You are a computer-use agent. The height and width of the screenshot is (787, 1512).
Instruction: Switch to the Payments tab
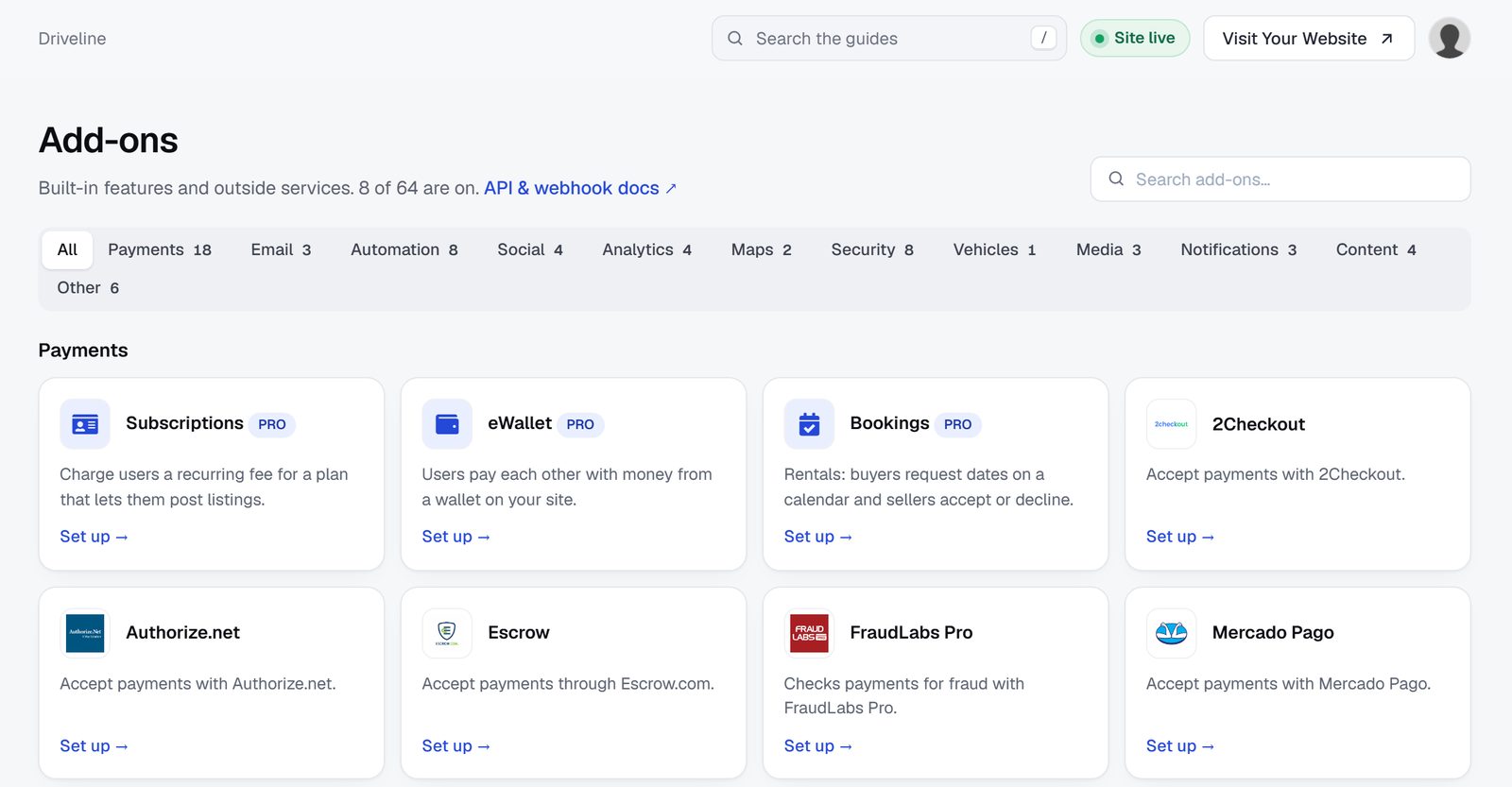coord(160,250)
